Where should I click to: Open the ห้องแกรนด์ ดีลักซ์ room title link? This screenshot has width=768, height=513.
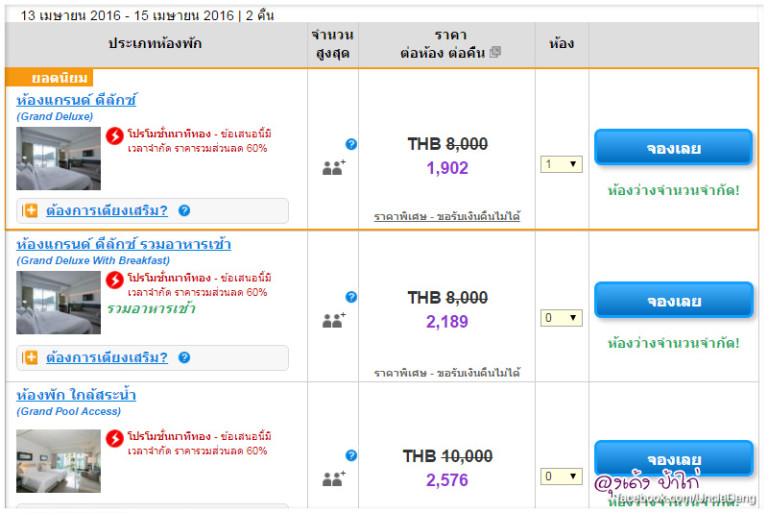click(x=76, y=100)
